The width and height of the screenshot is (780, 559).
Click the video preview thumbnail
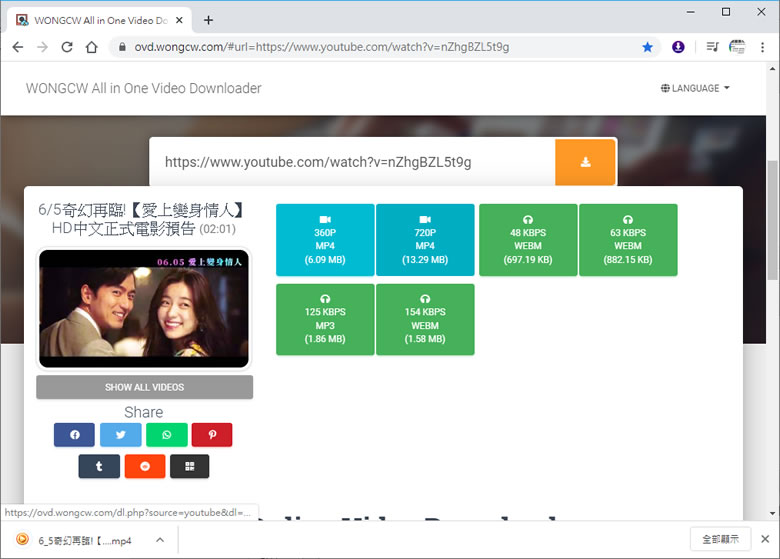point(144,308)
